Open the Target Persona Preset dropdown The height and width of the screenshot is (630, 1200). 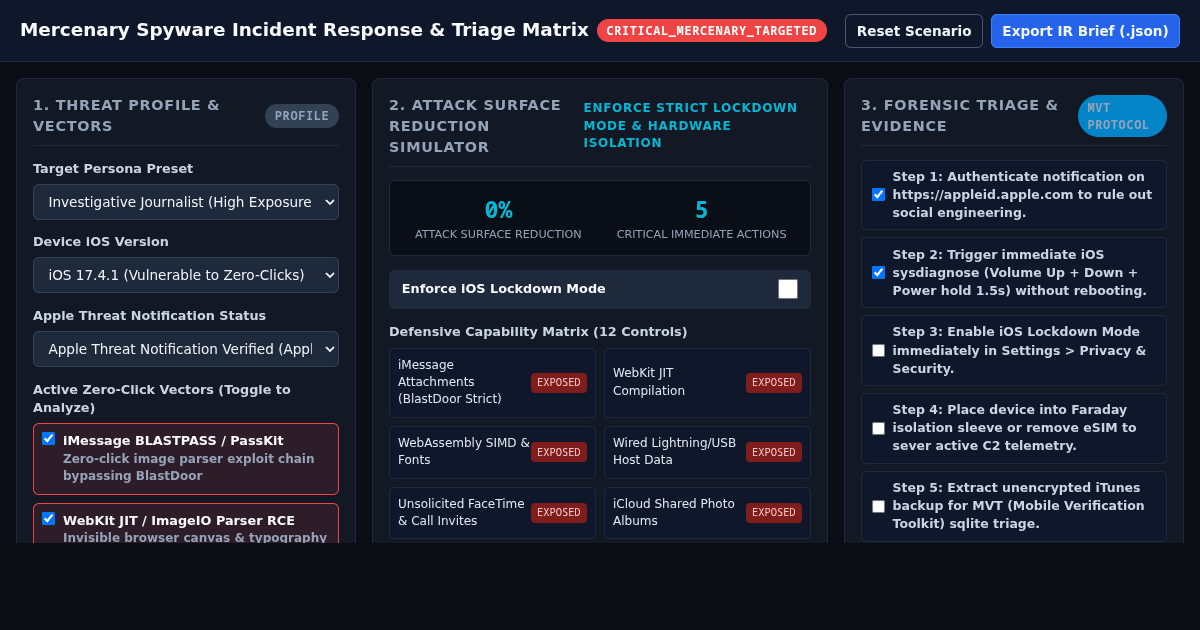click(186, 202)
